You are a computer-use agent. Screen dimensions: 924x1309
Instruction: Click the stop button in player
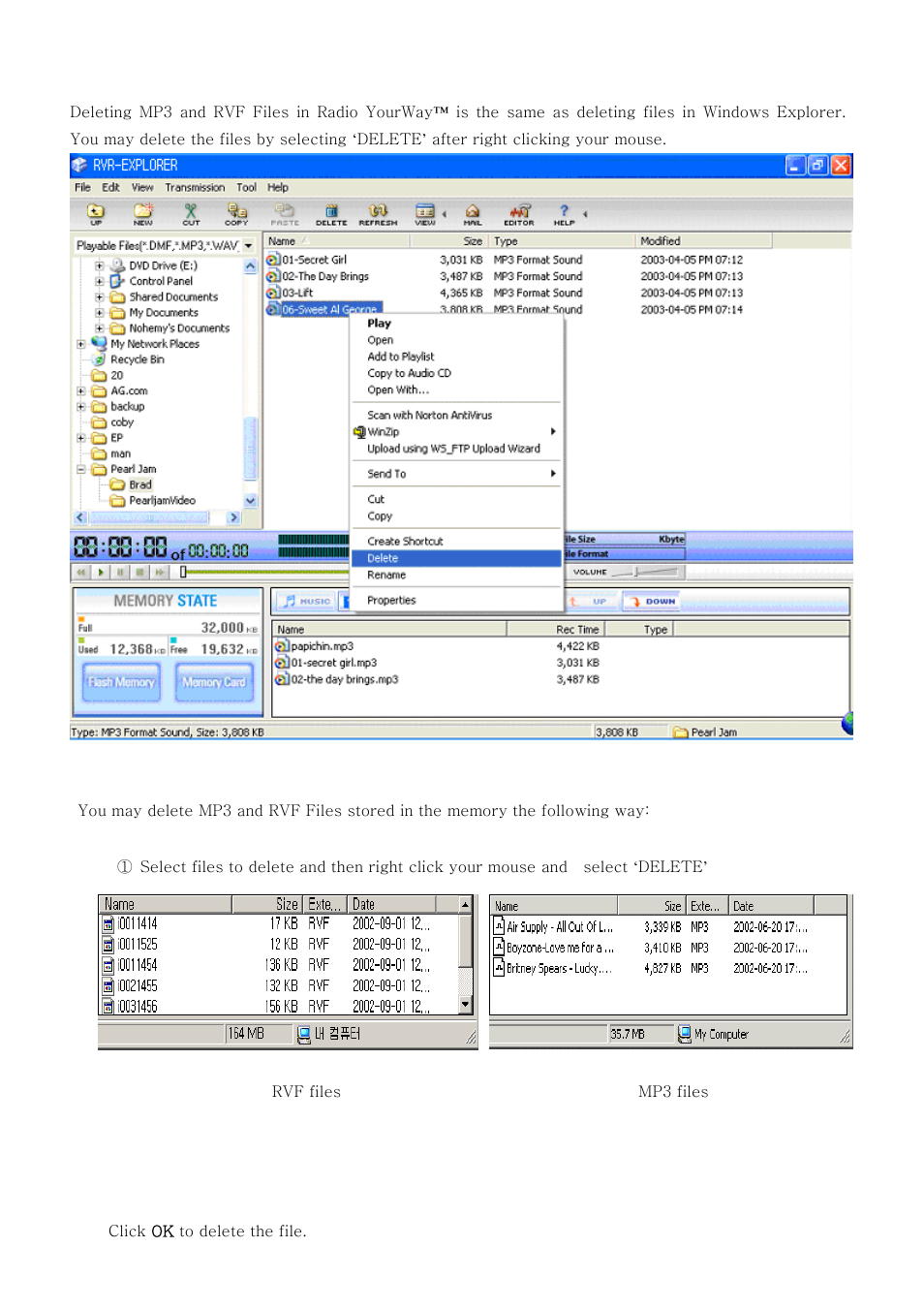click(x=139, y=573)
